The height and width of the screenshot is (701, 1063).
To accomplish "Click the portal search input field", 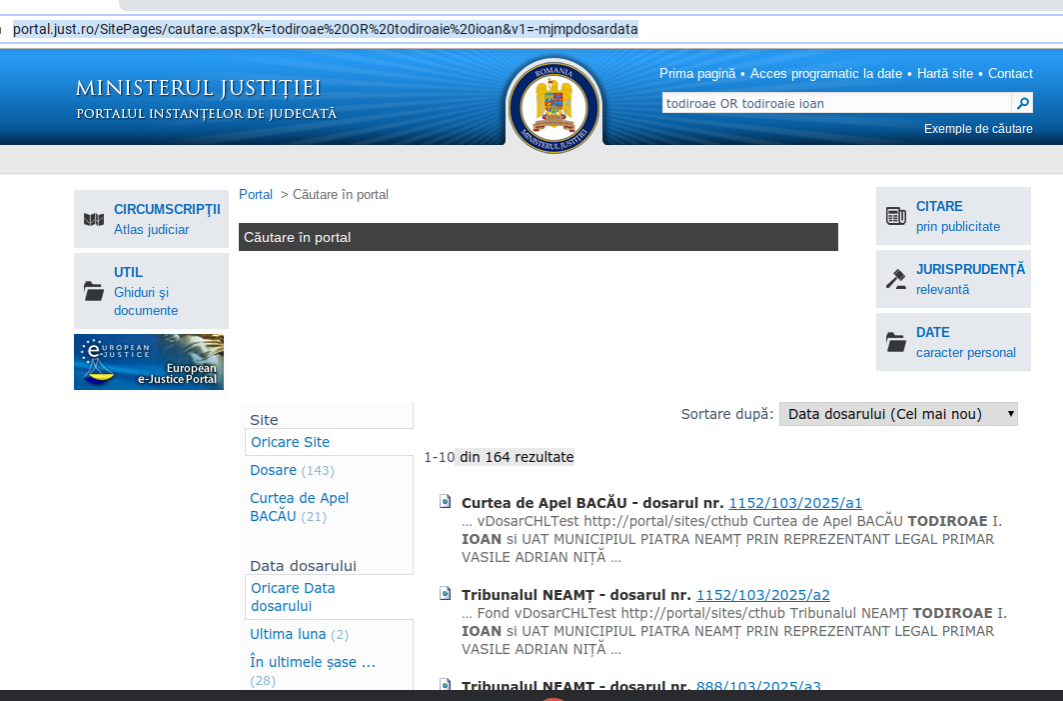I will pos(836,103).
